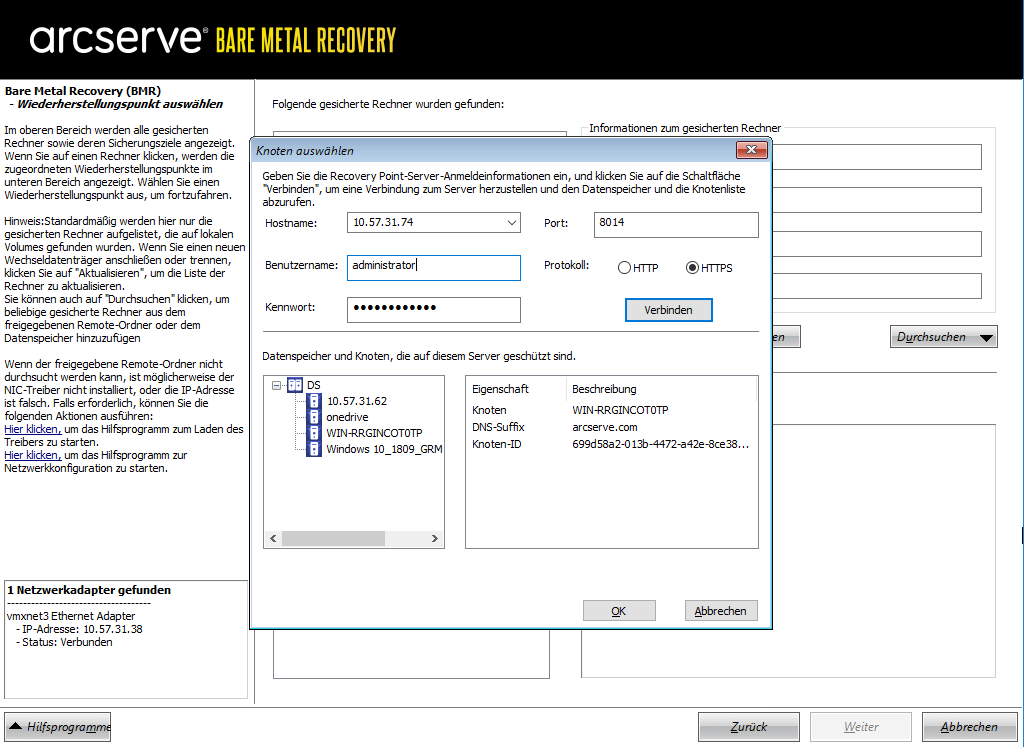Click the Status: Verbunden entry
Screen dimensions: 1024x747
pyautogui.click(x=67, y=643)
